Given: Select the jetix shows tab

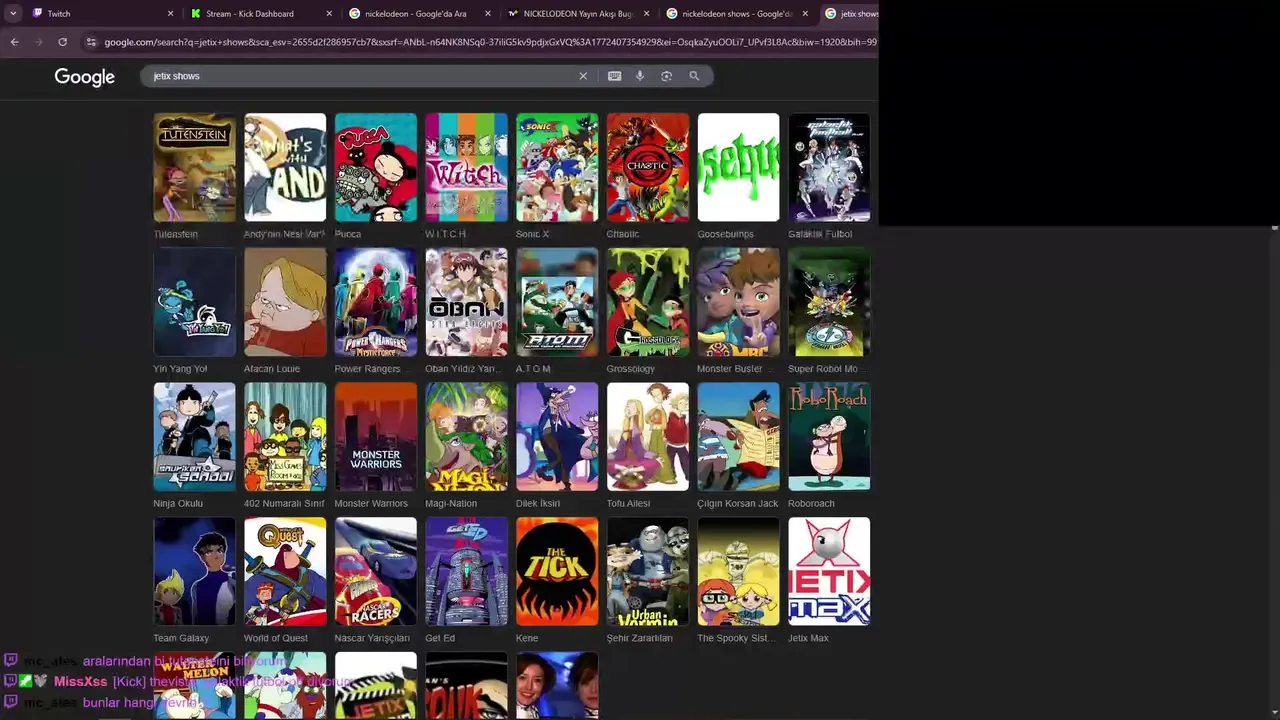Looking at the screenshot, I should tap(850, 14).
